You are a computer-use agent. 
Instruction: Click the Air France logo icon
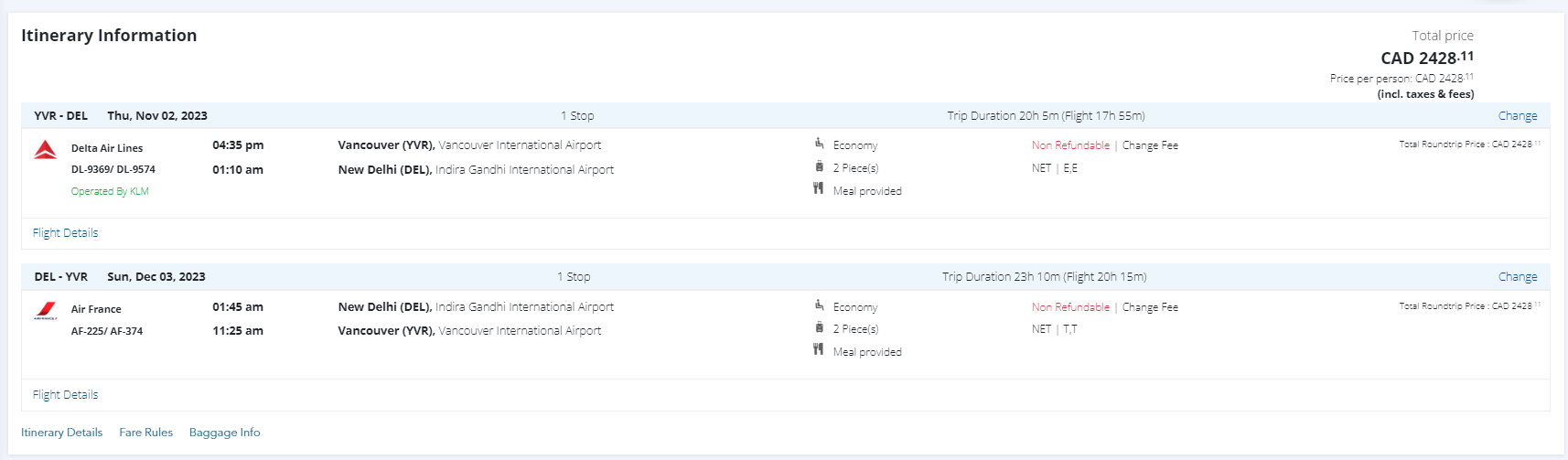[46, 312]
